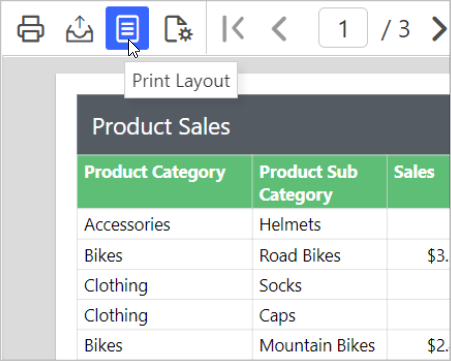Toggle the Print Layout button
This screenshot has height=361, width=451.
coord(127,28)
